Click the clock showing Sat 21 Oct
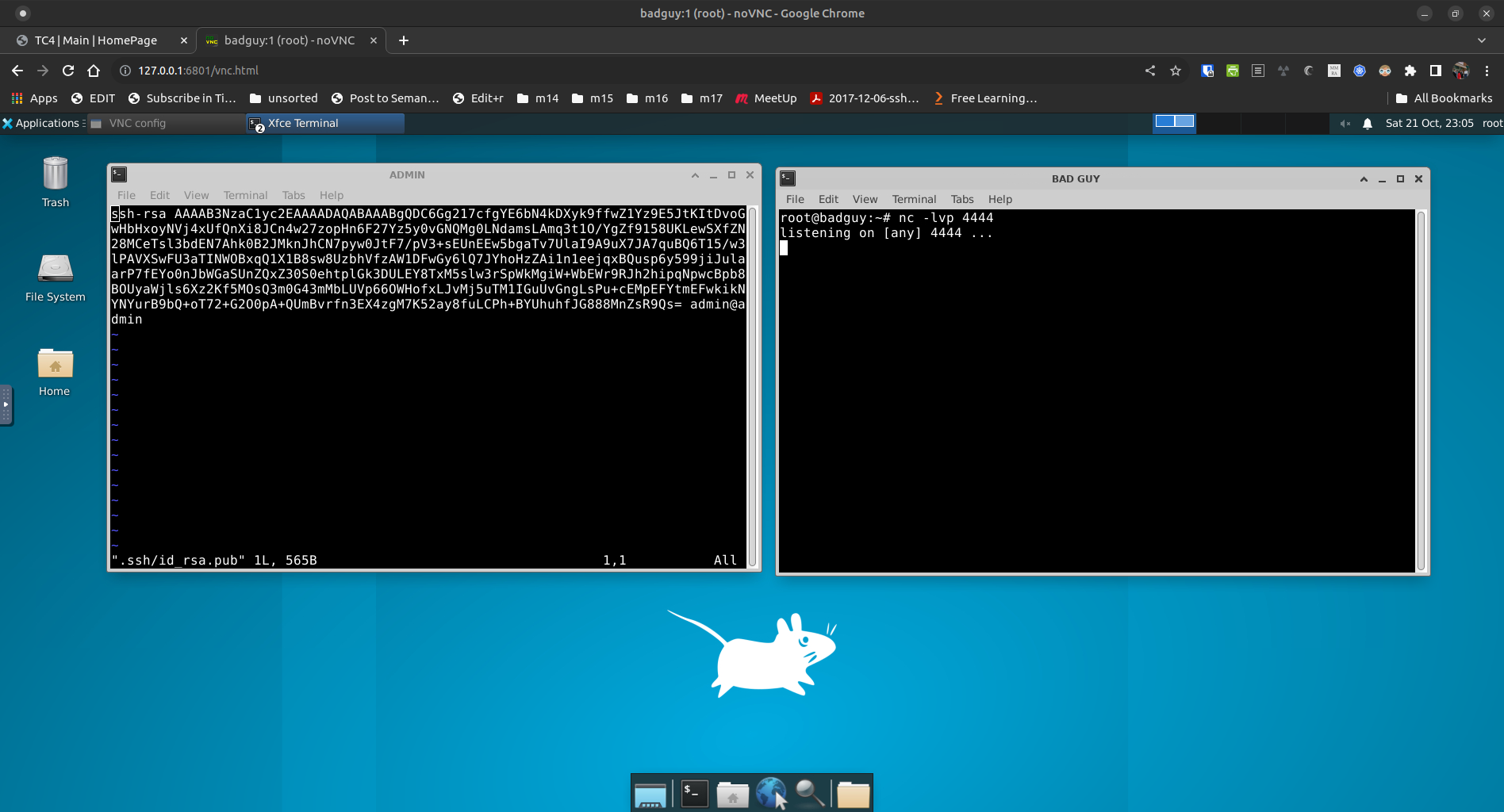 click(1429, 123)
